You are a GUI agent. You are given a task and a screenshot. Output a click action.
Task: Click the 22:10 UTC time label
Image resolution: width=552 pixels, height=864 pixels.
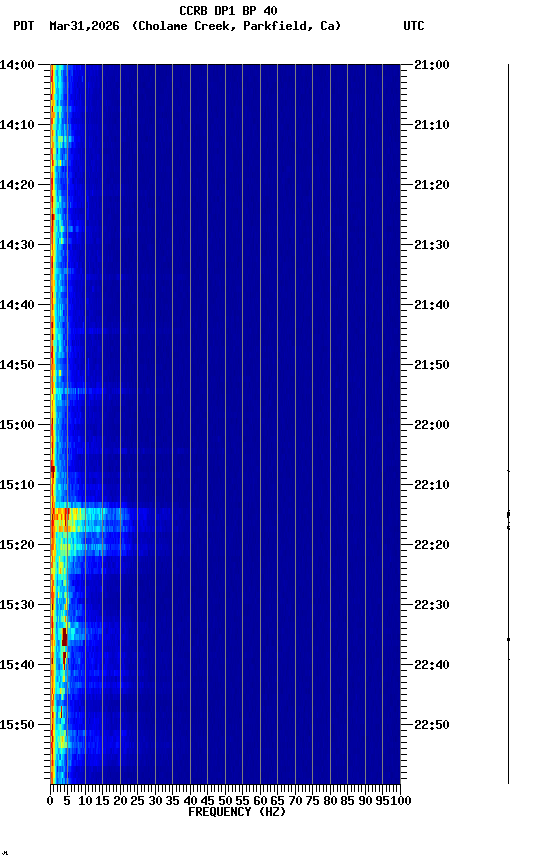[x=432, y=485]
